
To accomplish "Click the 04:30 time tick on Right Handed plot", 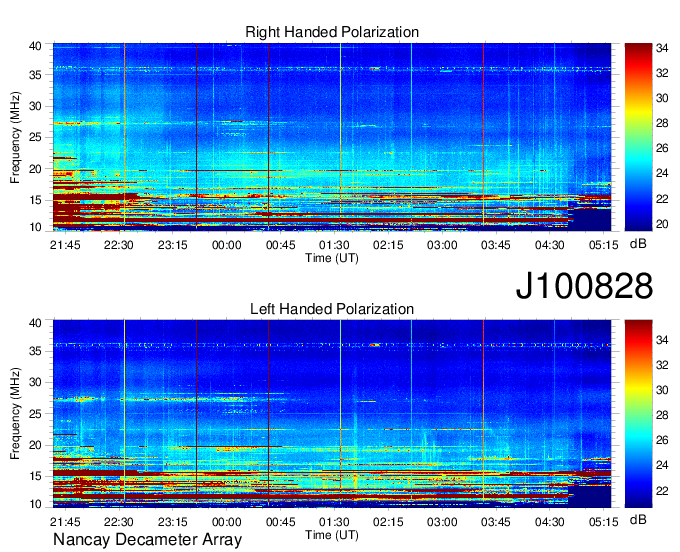I will click(549, 245).
